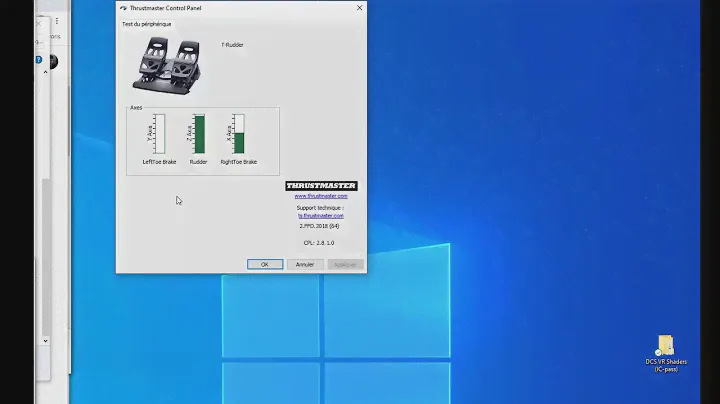Click the scroll-down arrow in left background window
The width and height of the screenshot is (720, 404).
point(44,341)
